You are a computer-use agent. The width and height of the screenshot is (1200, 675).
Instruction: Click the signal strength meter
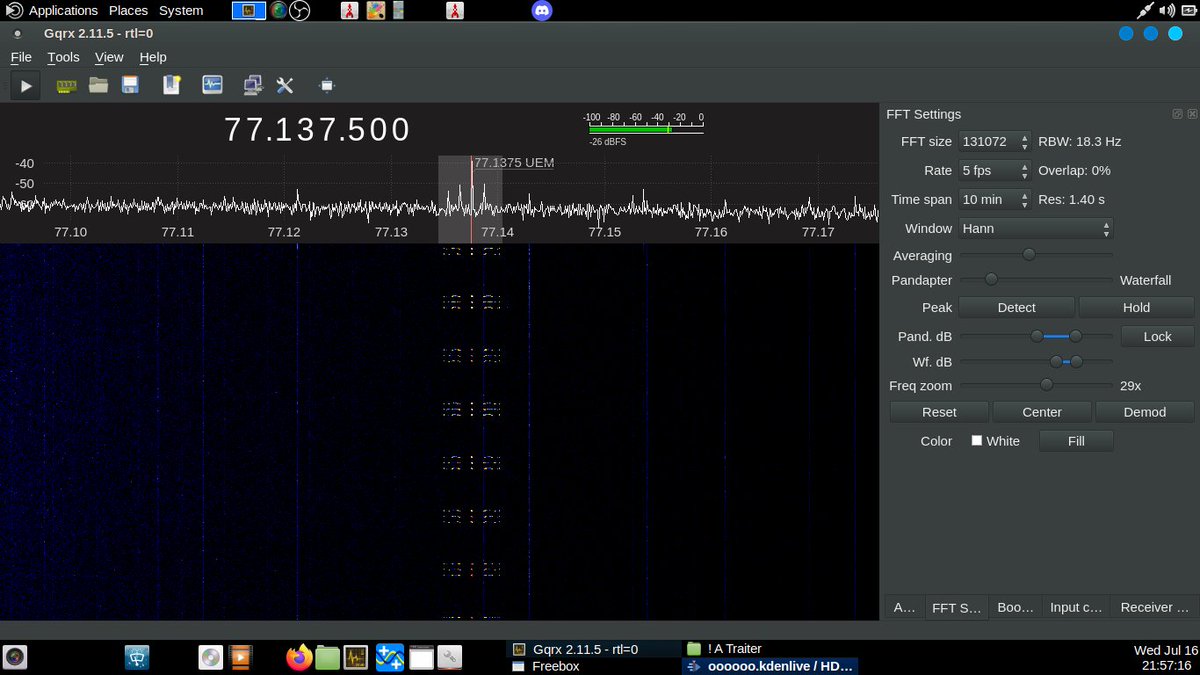(645, 128)
